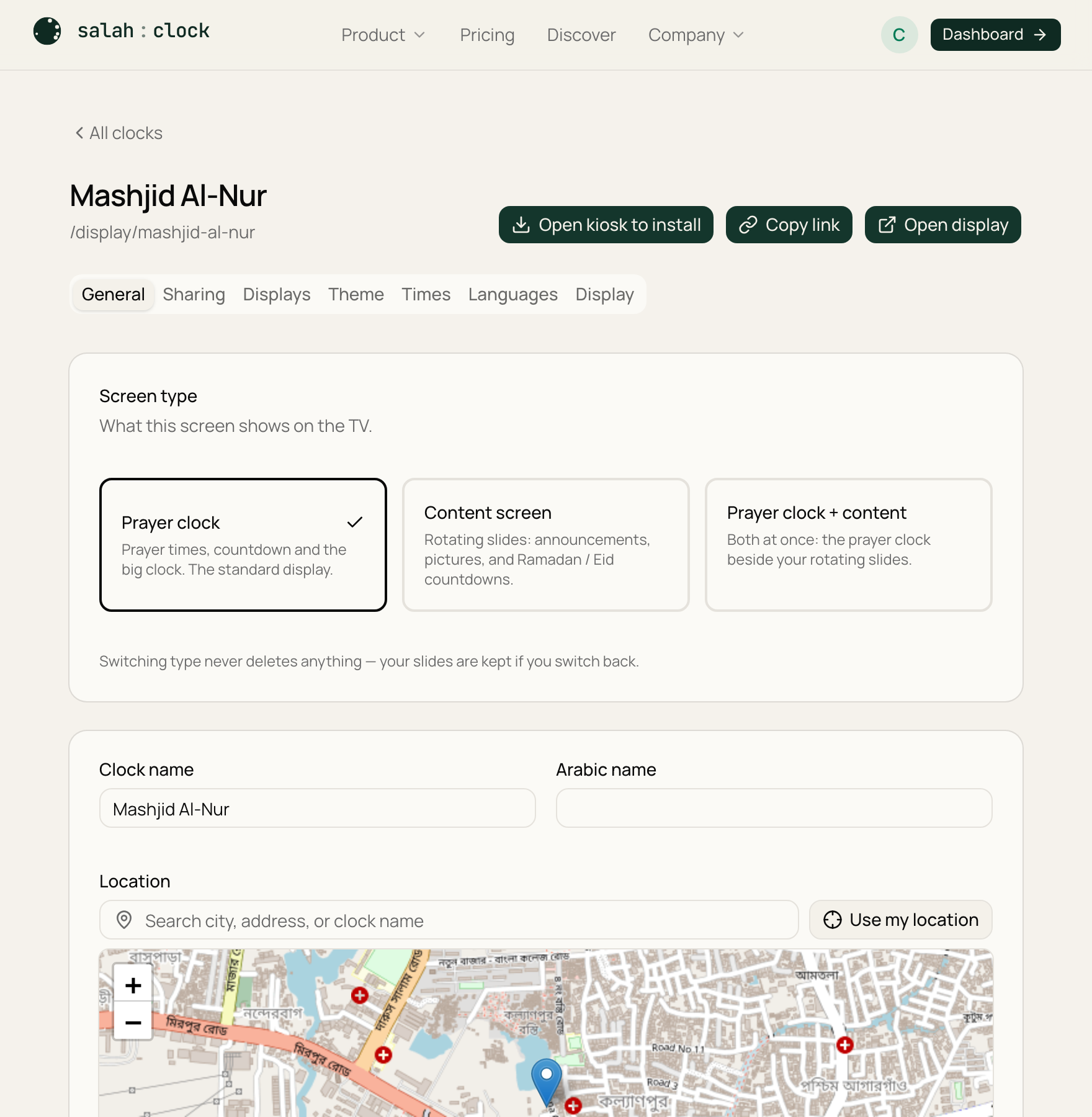Screen dimensions: 1092x1117
Task: Switch to the Theme tab
Action: 356,294
